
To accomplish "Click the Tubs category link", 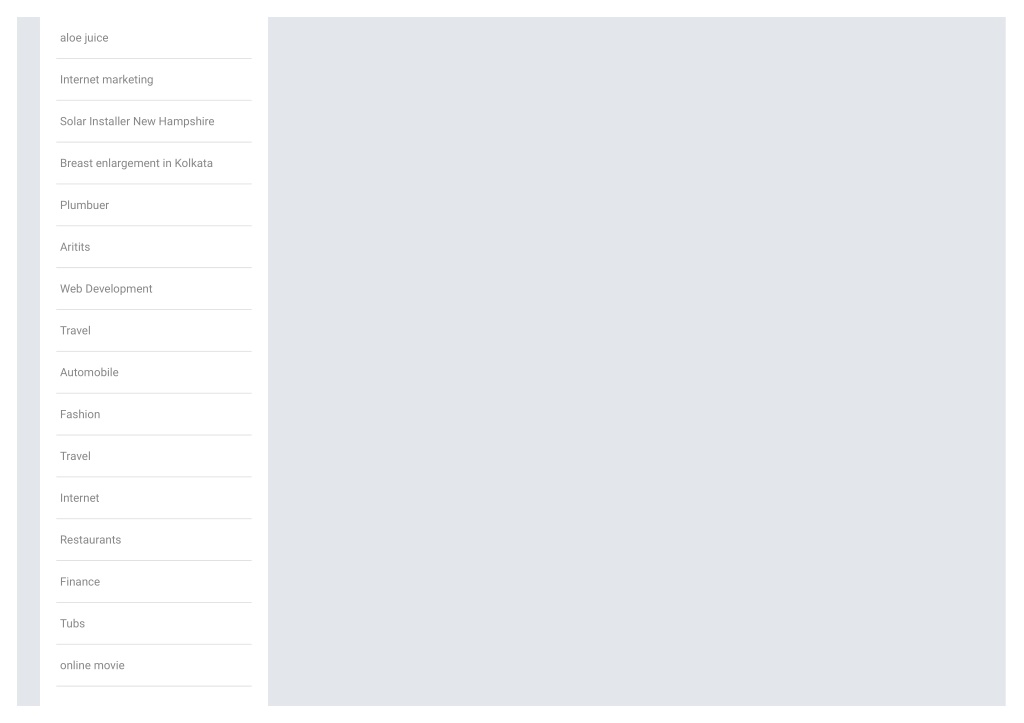I will pyautogui.click(x=72, y=623).
